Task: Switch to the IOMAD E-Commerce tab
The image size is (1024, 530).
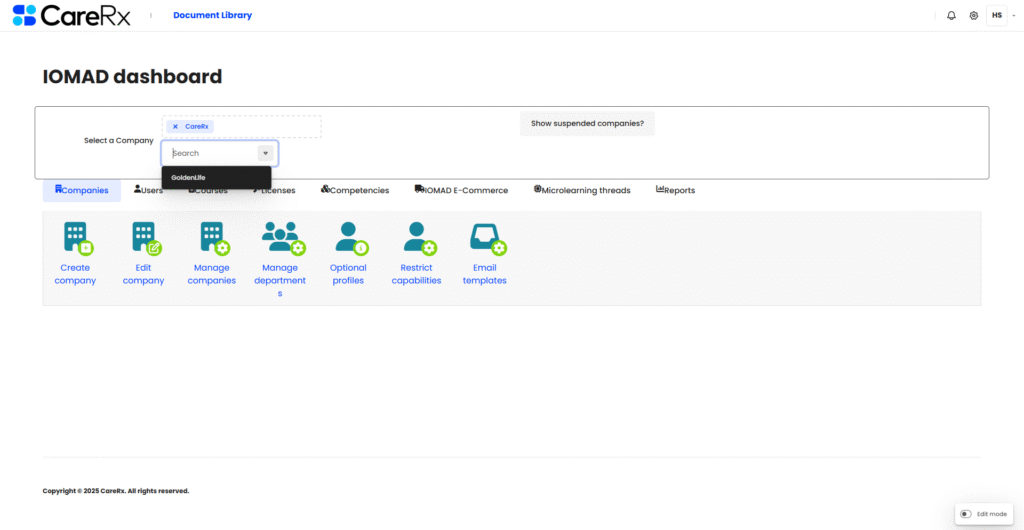Action: 461,191
